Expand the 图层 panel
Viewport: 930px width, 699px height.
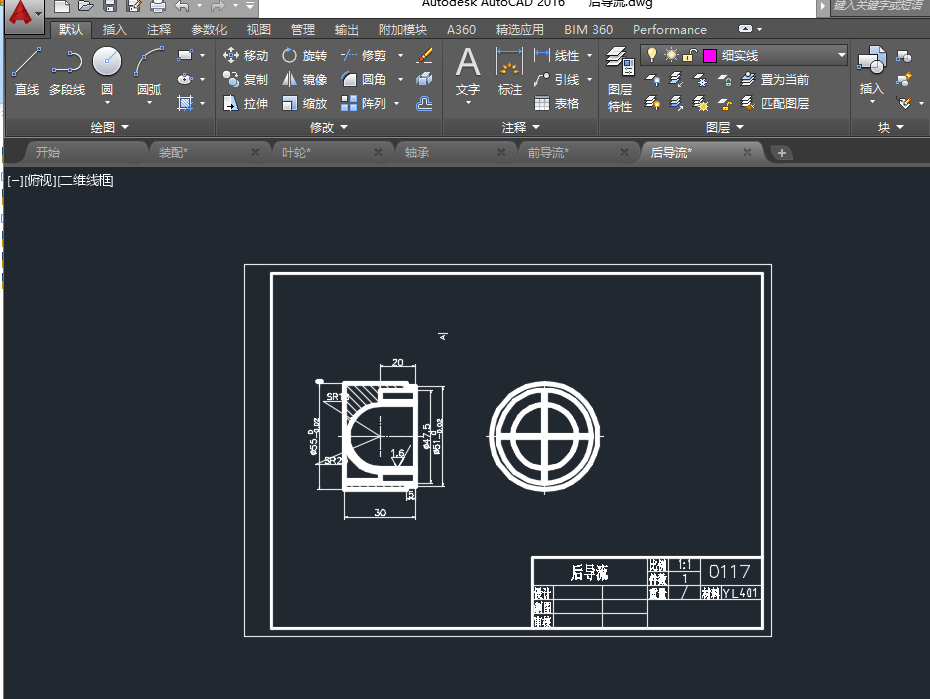pyautogui.click(x=724, y=127)
